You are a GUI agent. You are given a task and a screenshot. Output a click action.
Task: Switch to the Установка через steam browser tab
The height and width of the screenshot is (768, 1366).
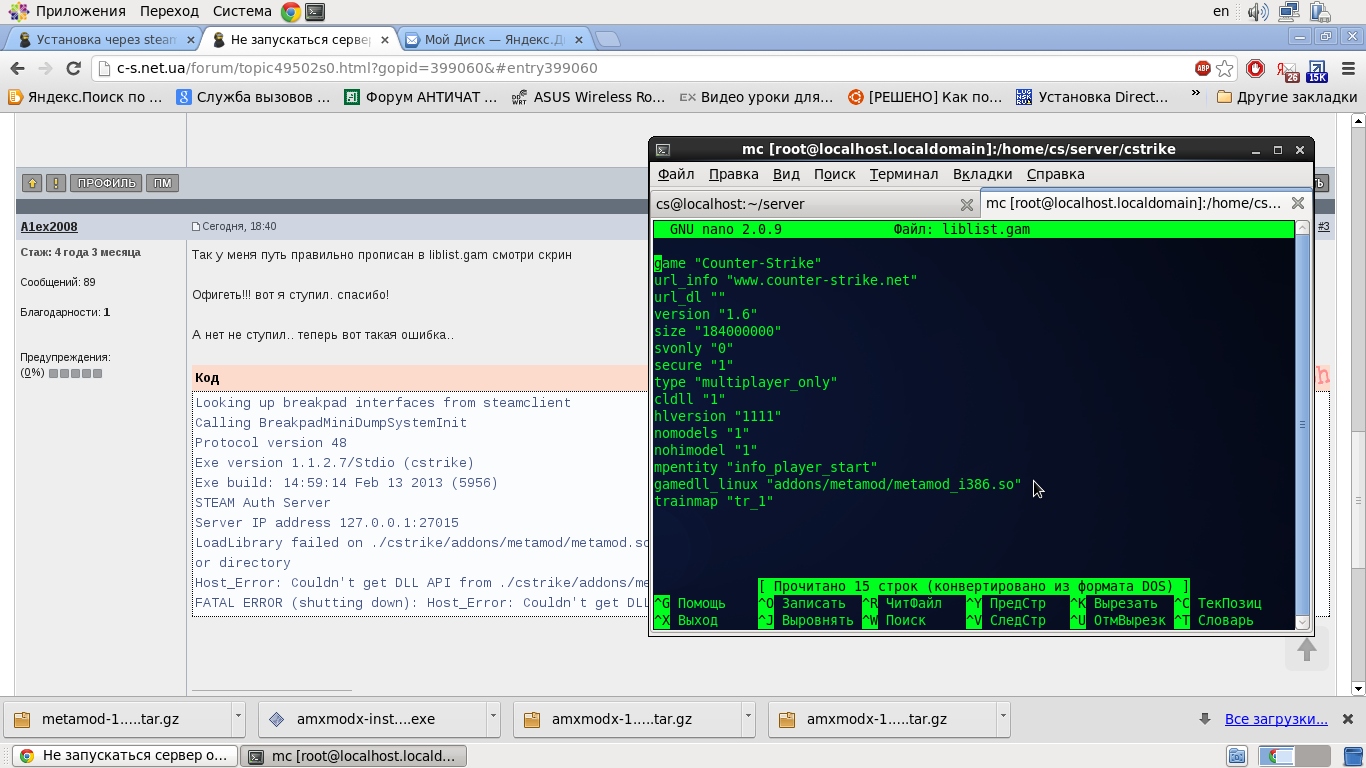point(106,40)
